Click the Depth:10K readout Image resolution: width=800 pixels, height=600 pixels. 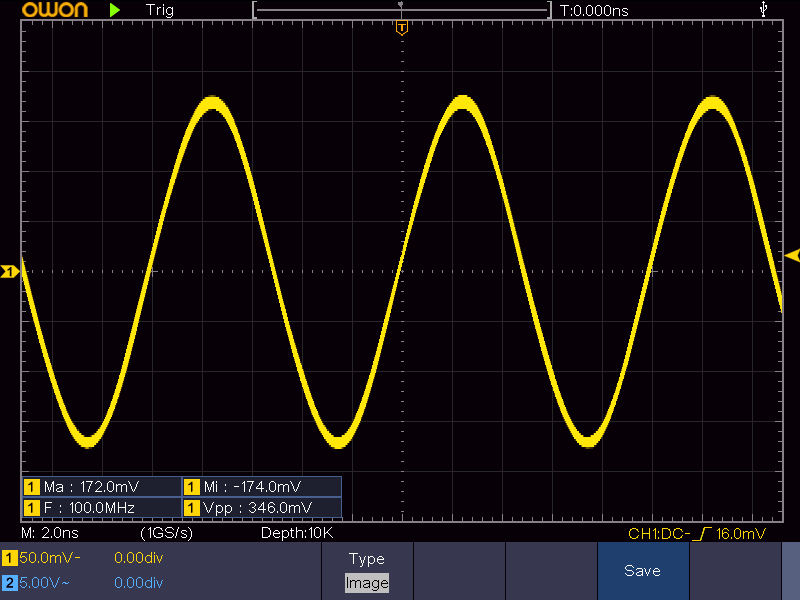[x=297, y=533]
